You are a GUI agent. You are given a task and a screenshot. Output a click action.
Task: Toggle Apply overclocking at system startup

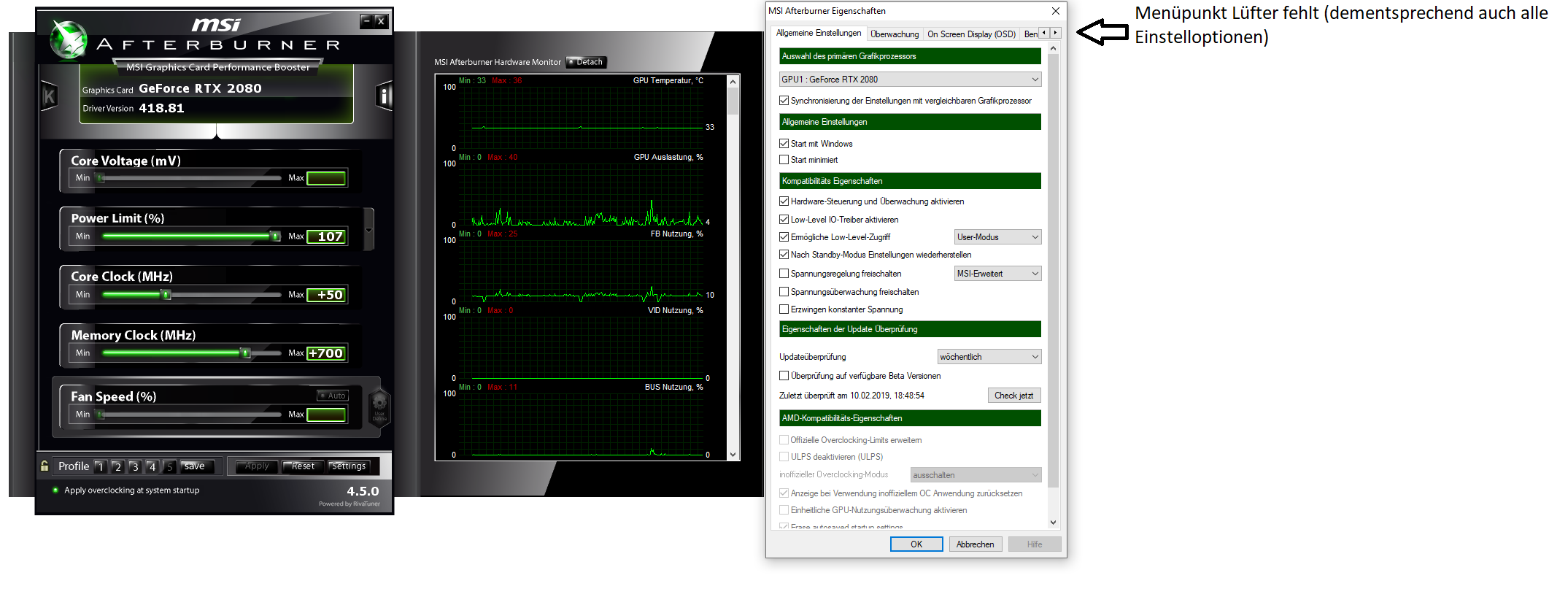(125, 490)
